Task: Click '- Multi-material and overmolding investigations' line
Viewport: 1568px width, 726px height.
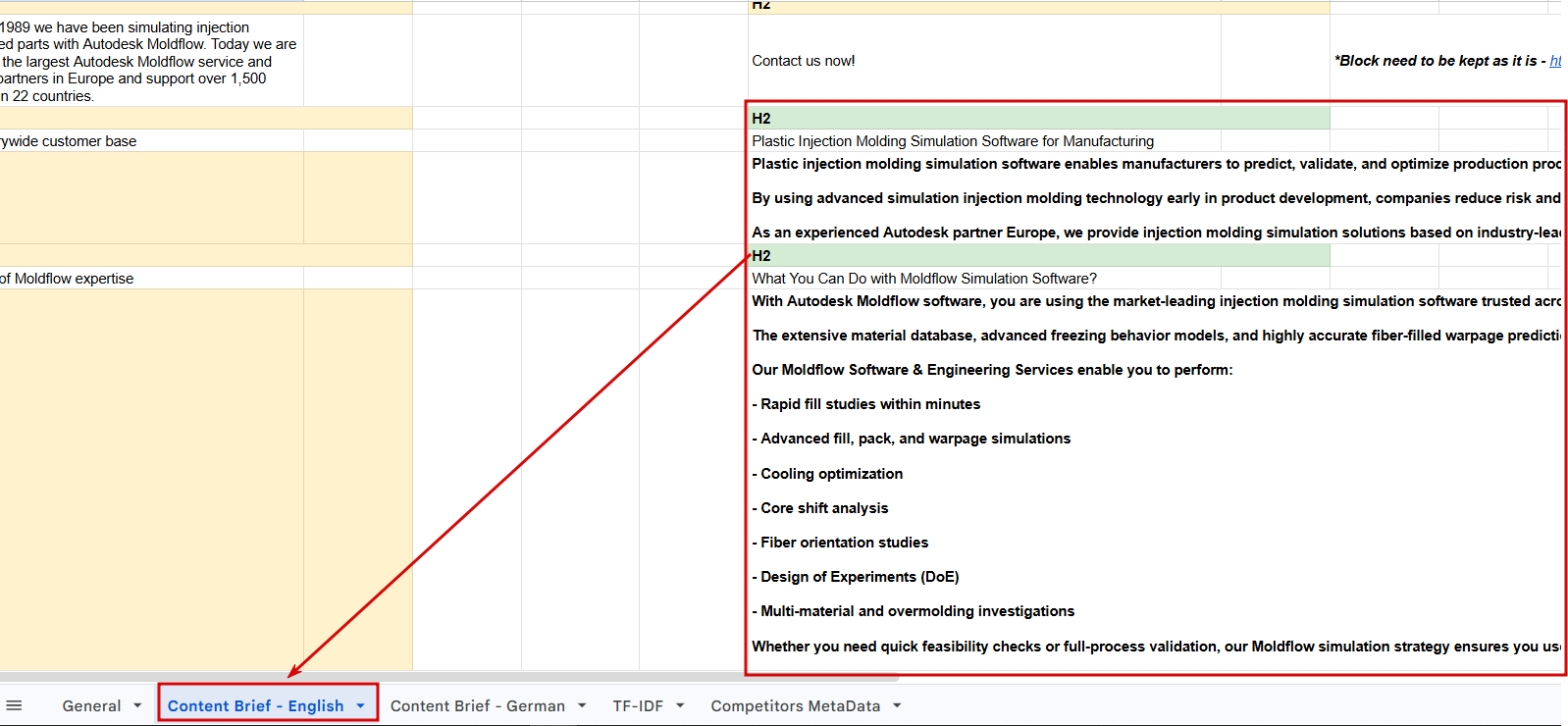Action: point(914,611)
